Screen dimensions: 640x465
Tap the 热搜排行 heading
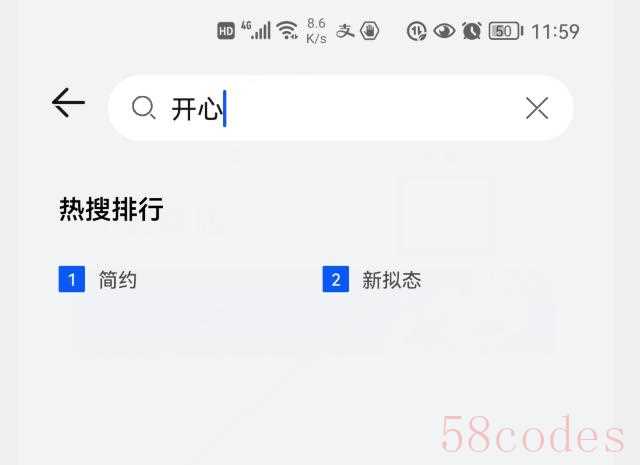click(x=111, y=209)
